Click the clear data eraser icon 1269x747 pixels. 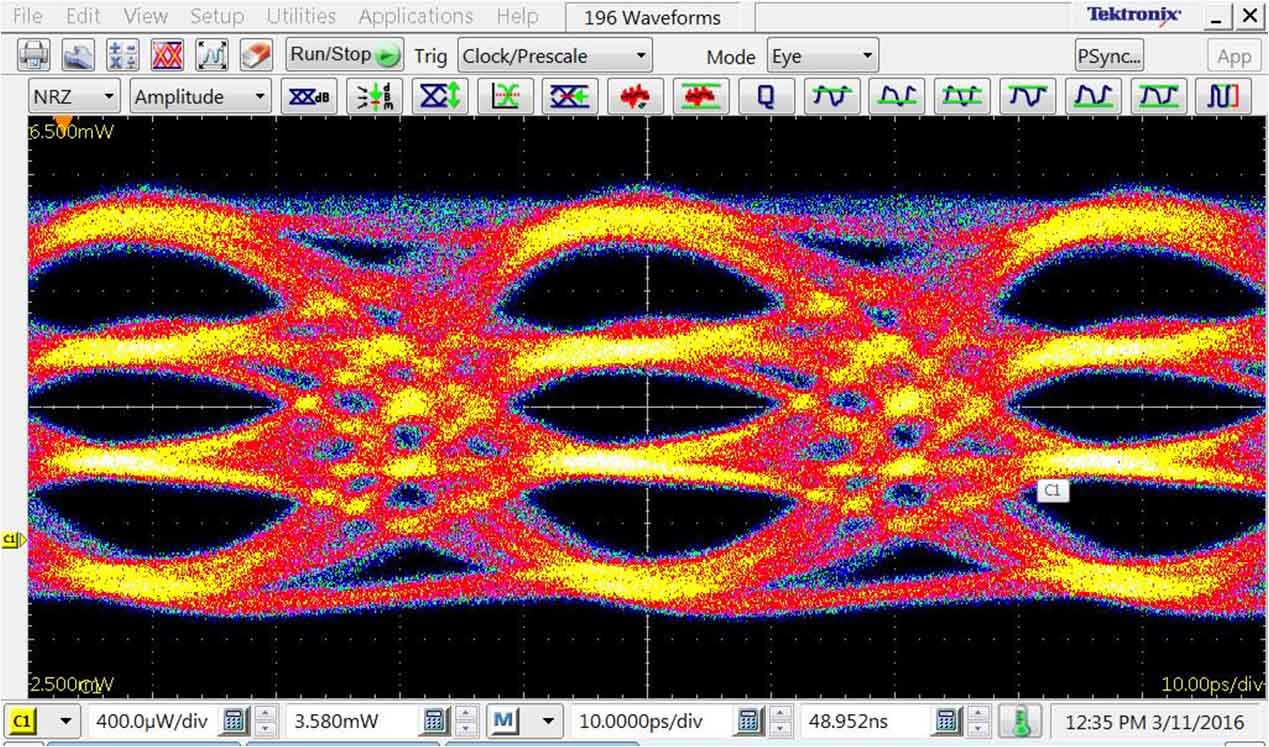(x=257, y=57)
